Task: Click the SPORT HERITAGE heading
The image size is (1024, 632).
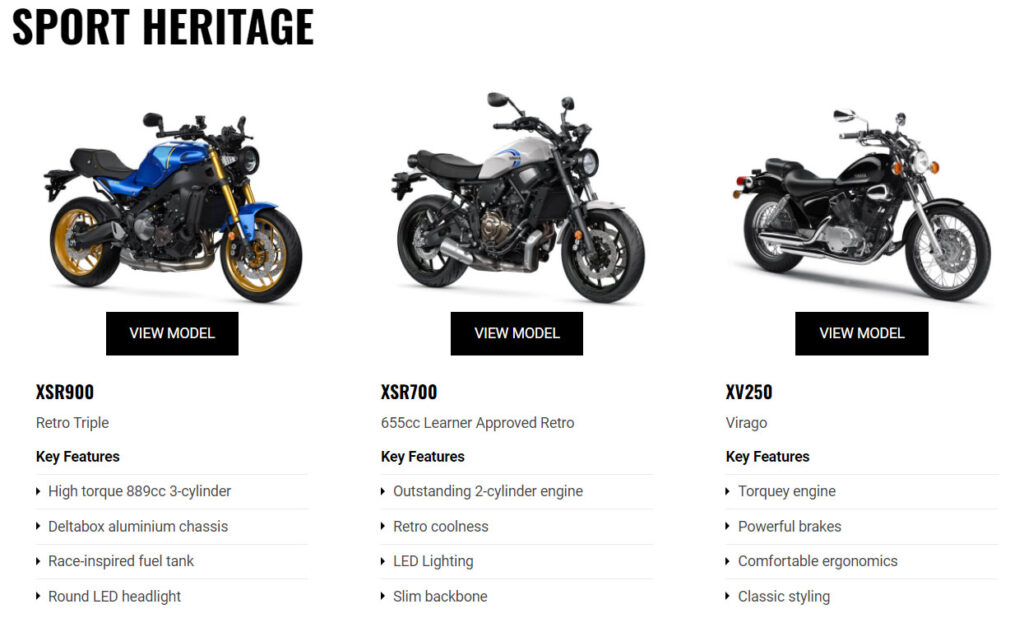Action: pos(163,27)
